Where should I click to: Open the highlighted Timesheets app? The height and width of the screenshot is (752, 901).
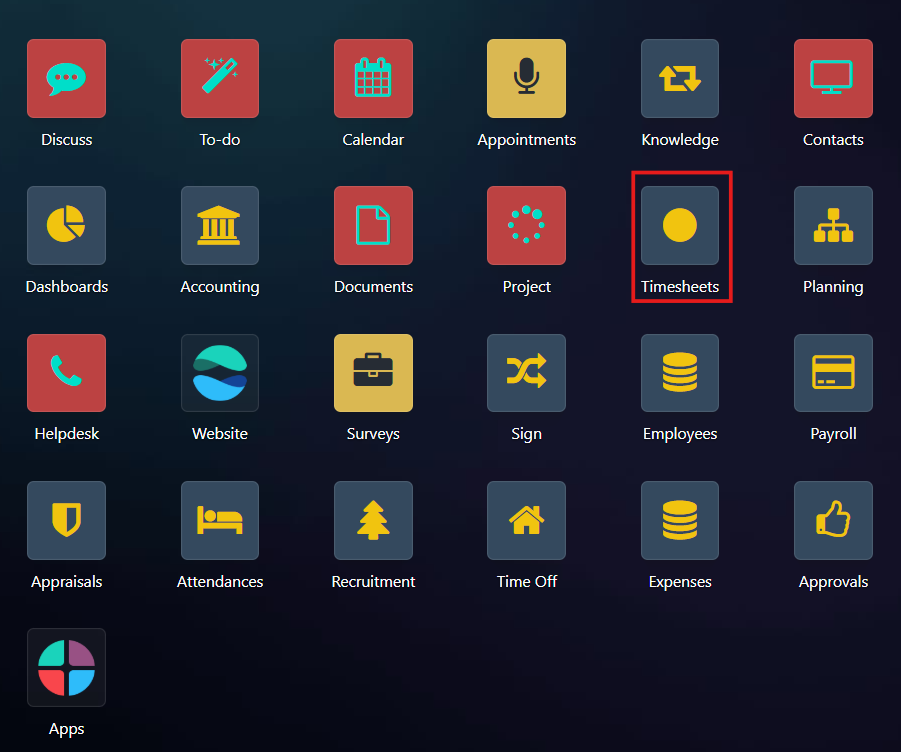coord(680,226)
